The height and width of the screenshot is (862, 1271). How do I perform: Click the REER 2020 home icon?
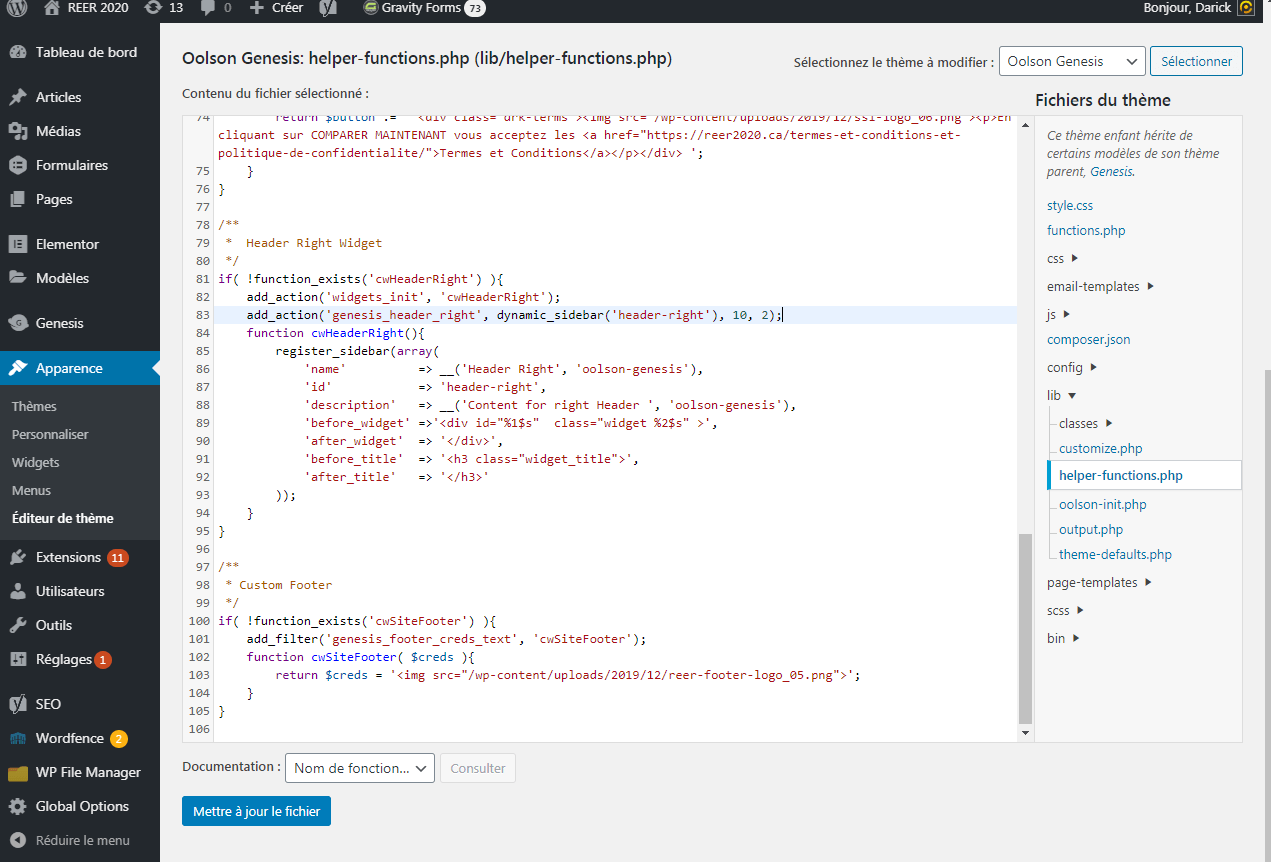[x=52, y=7]
